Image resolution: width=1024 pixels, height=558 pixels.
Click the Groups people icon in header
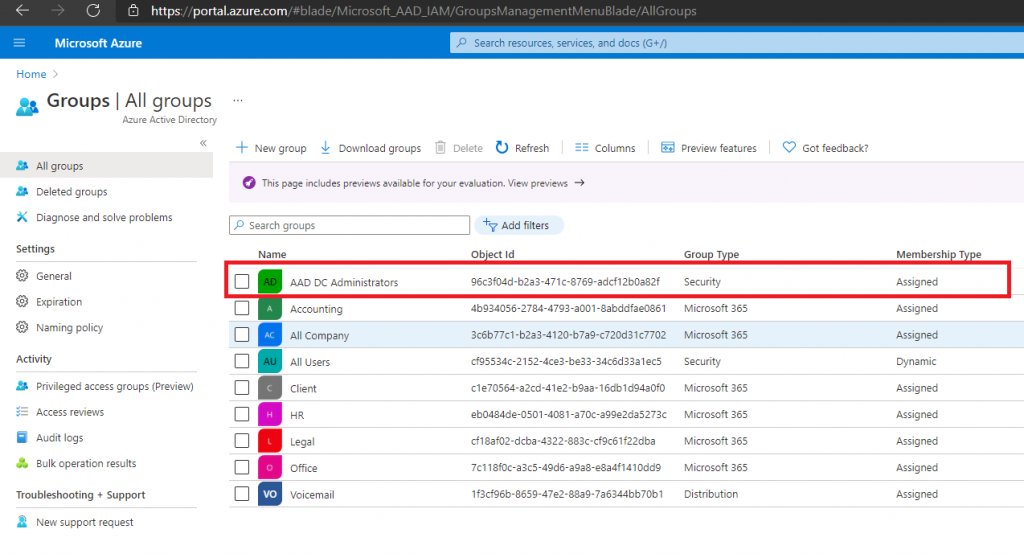27,107
